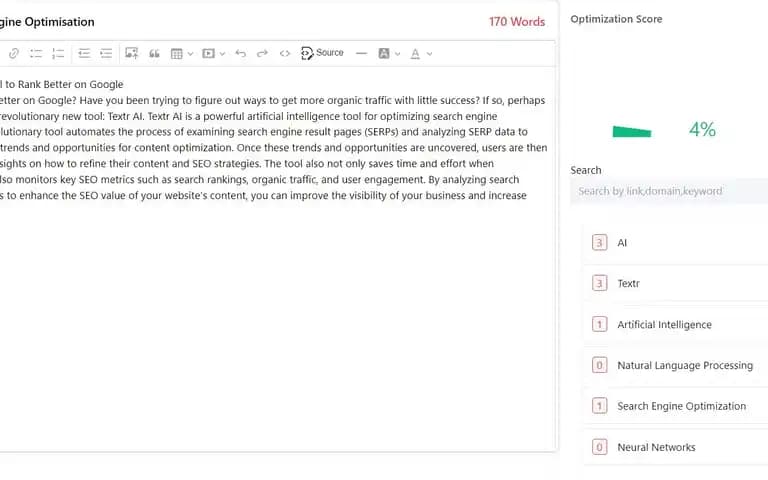
Task: Expand the font color dropdown arrow
Action: tap(430, 53)
